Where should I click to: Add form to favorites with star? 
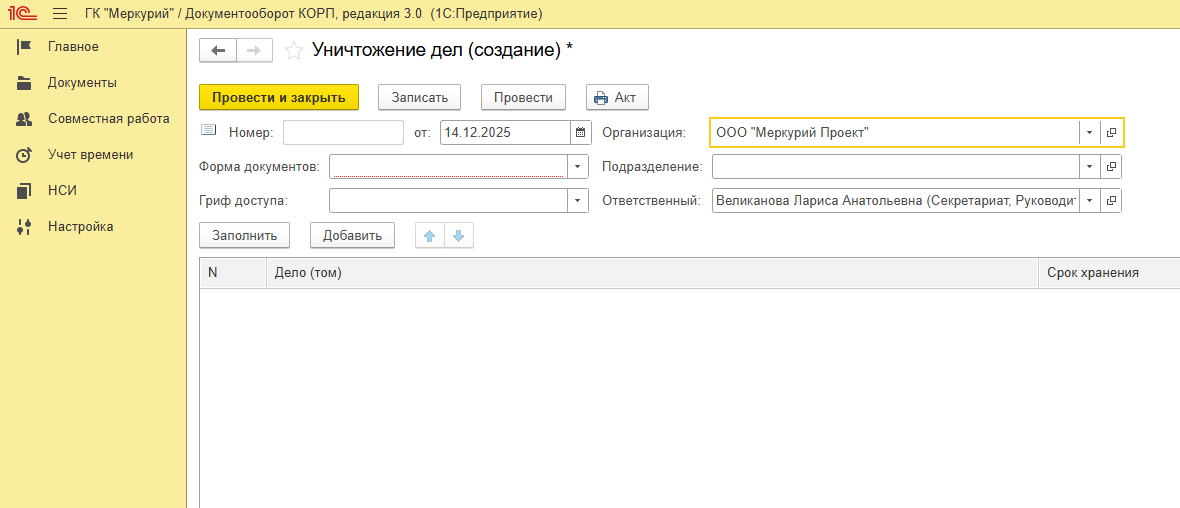click(294, 51)
